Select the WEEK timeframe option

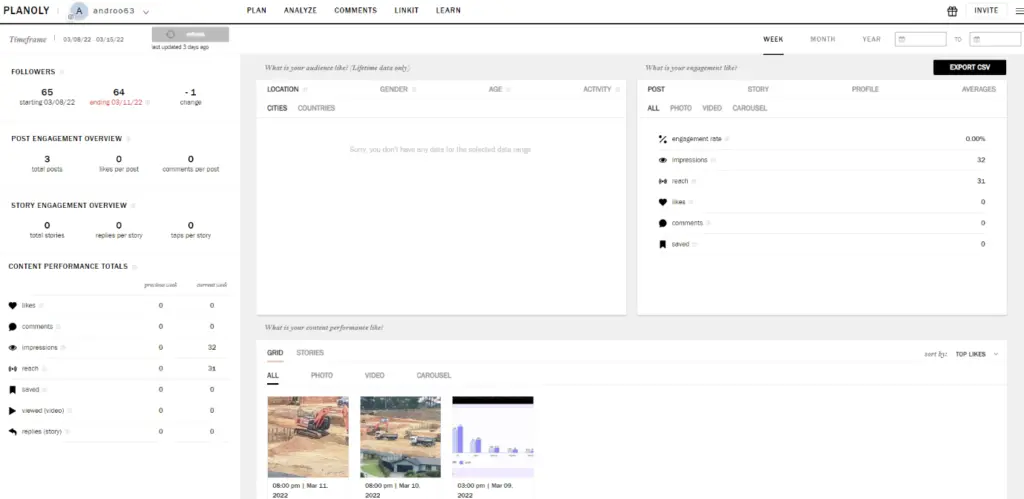click(773, 39)
